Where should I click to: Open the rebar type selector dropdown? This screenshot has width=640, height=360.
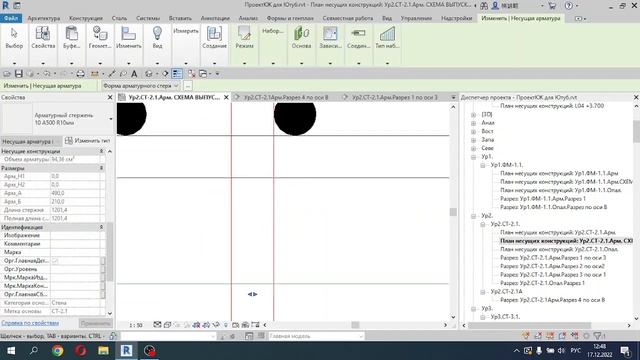111,119
